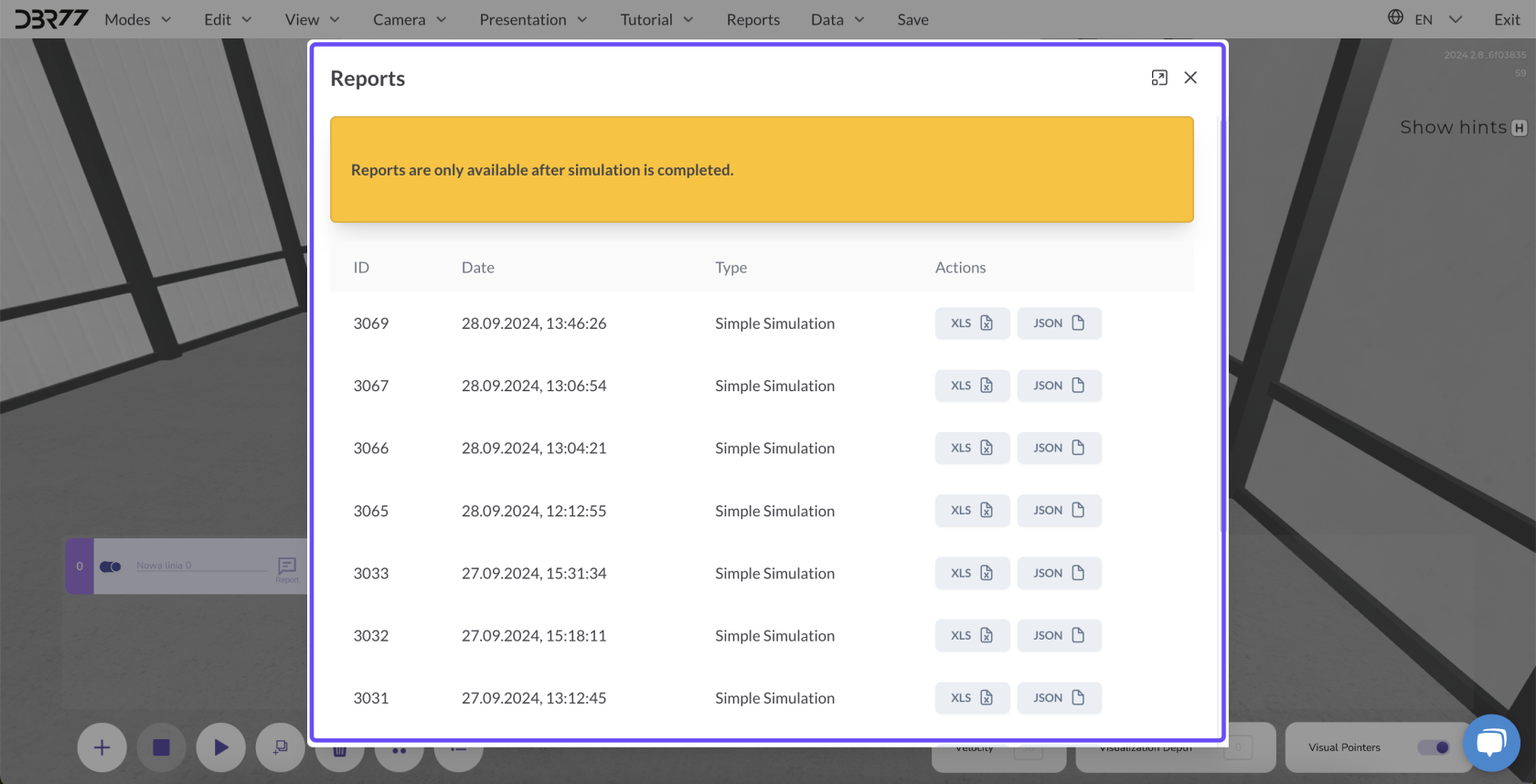Open the EN language selector
The image size is (1536, 784).
pyautogui.click(x=1437, y=19)
